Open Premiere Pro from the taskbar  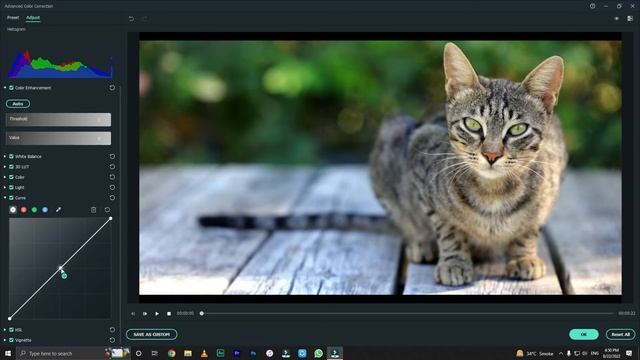point(237,353)
